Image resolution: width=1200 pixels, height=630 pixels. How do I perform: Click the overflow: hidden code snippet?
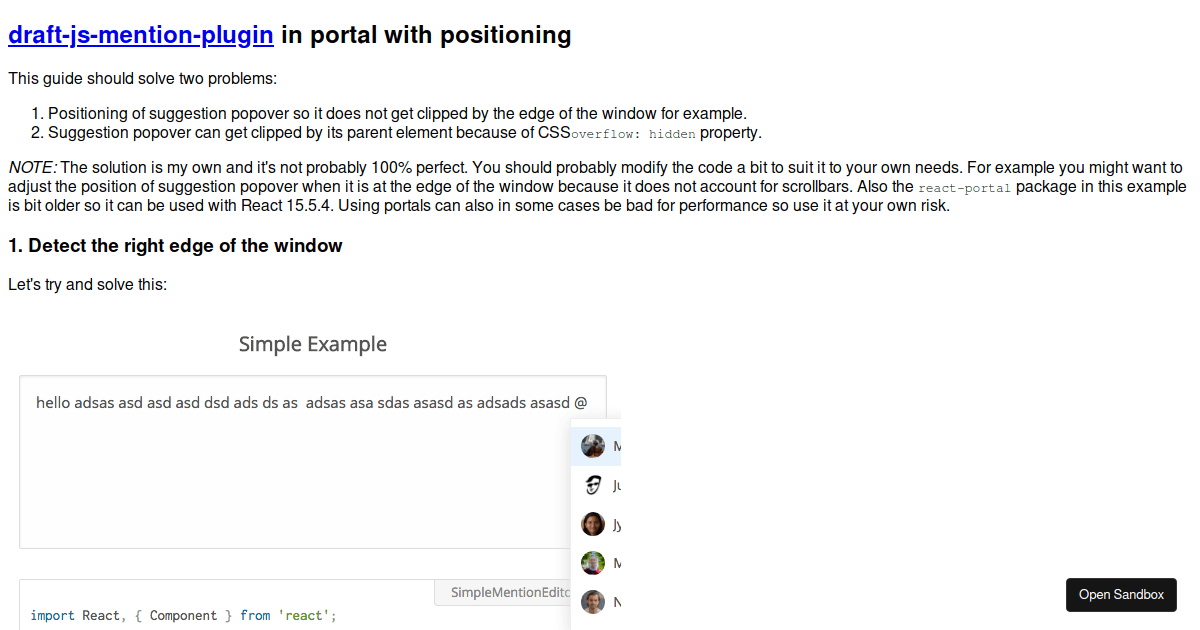click(x=633, y=133)
